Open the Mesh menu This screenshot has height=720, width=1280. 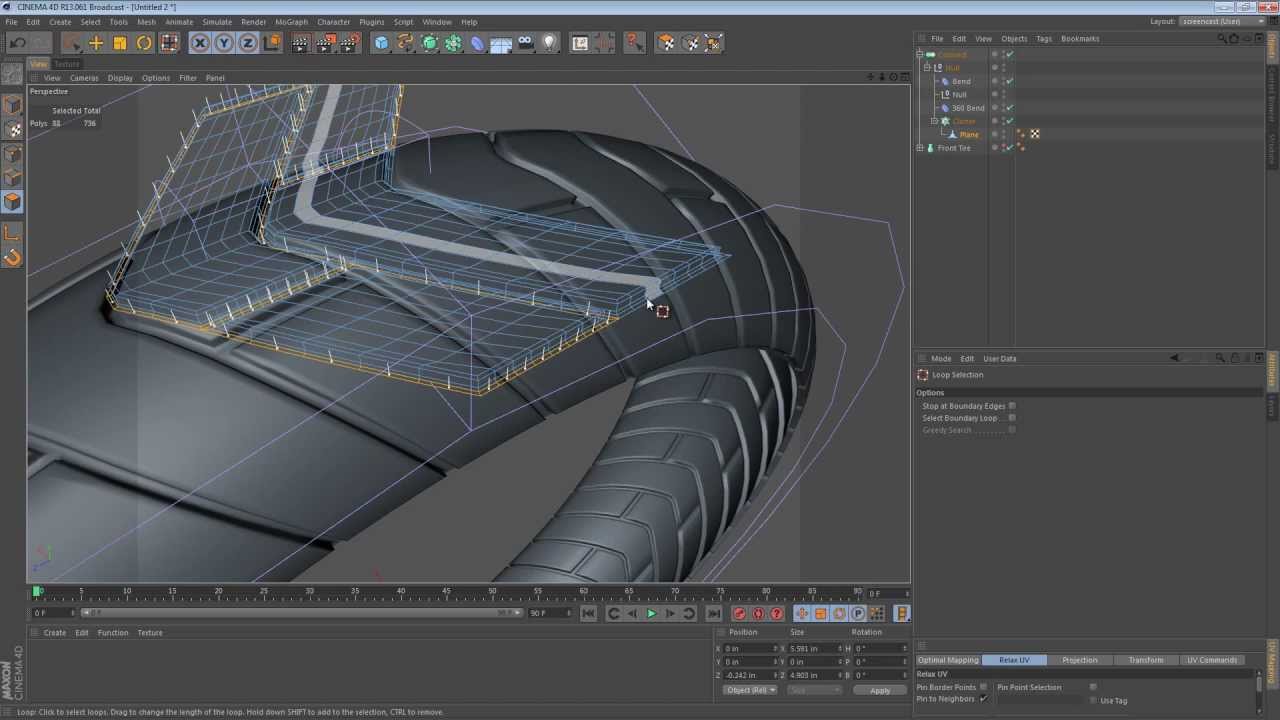(146, 22)
